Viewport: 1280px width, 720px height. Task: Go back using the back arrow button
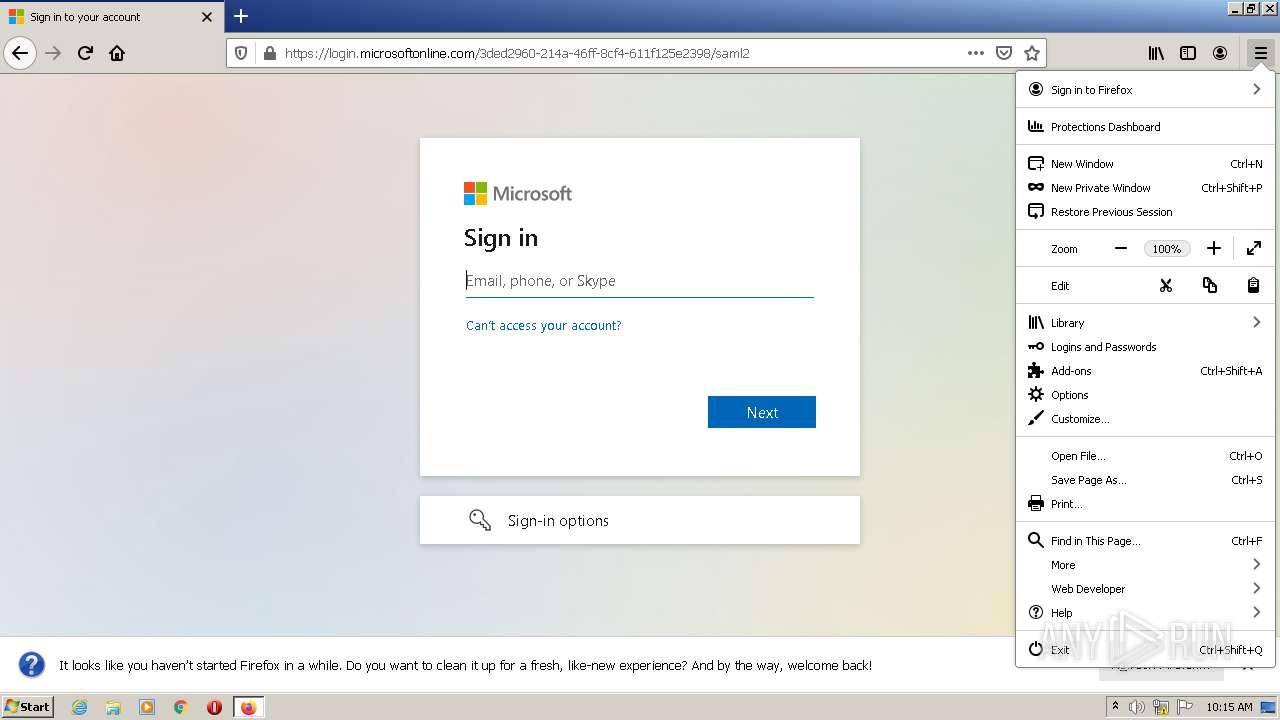[x=20, y=53]
